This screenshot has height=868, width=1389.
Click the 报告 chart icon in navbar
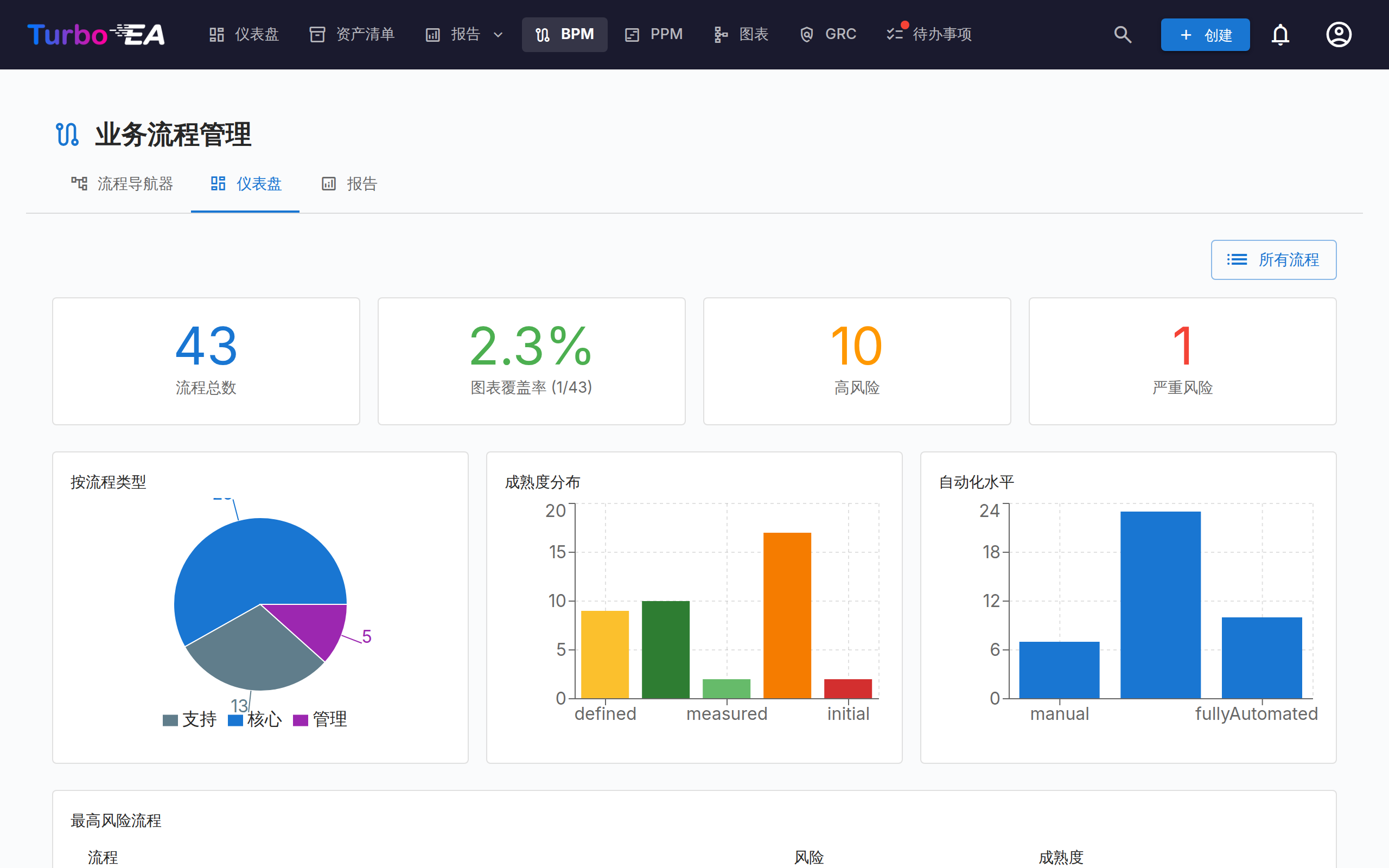point(433,35)
